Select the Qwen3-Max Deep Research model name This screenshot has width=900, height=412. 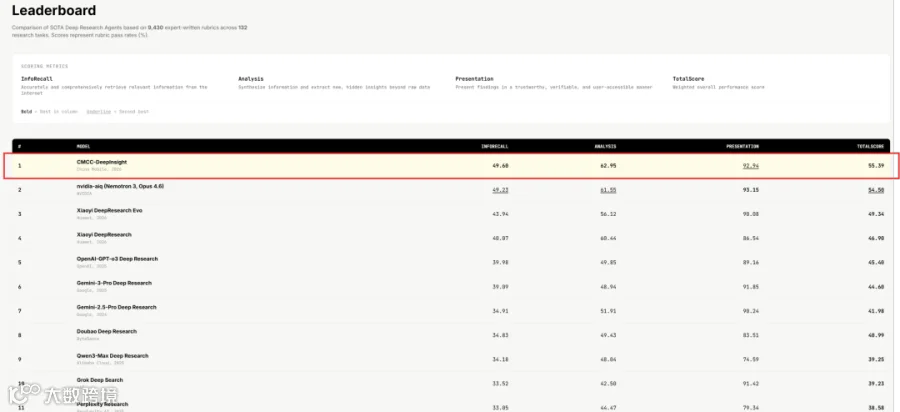[x=112, y=355]
